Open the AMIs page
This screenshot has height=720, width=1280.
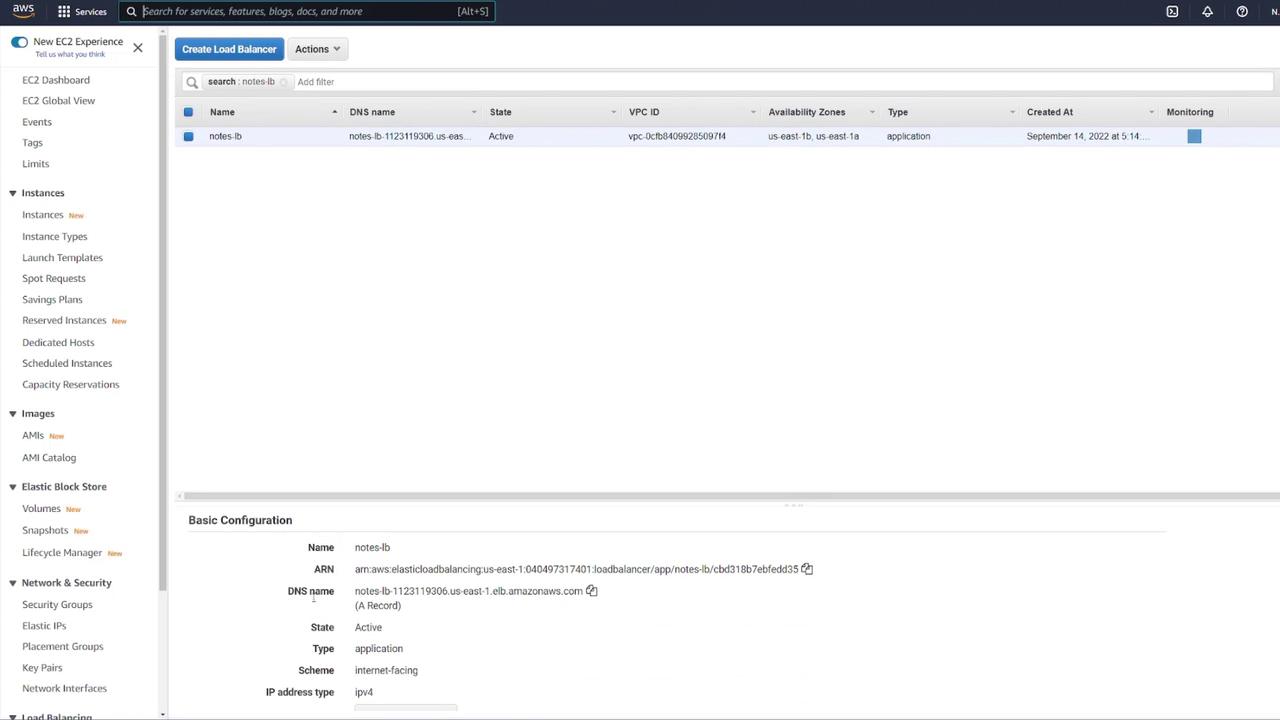tap(33, 436)
